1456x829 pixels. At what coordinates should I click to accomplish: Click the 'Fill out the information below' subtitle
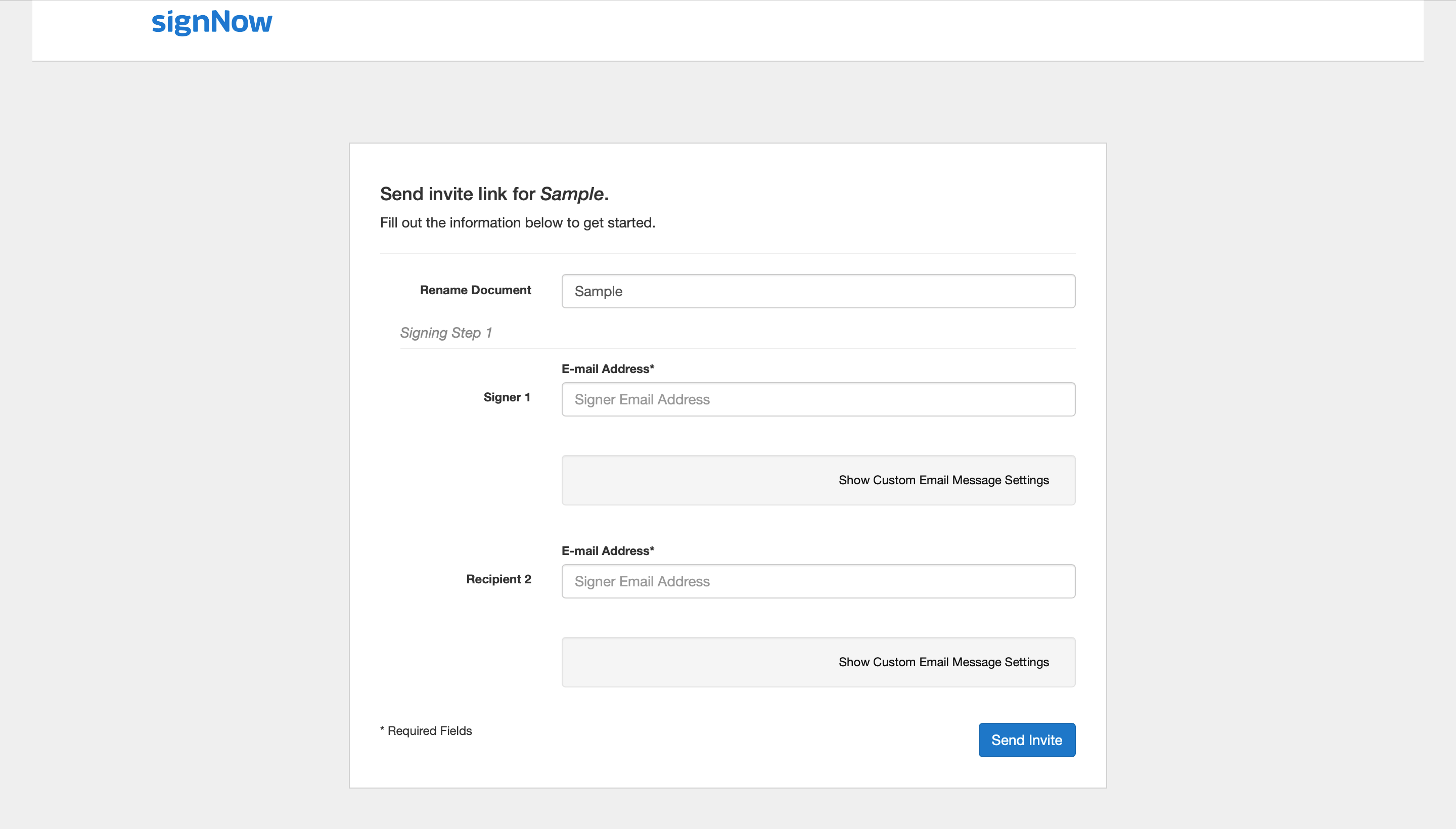point(517,222)
